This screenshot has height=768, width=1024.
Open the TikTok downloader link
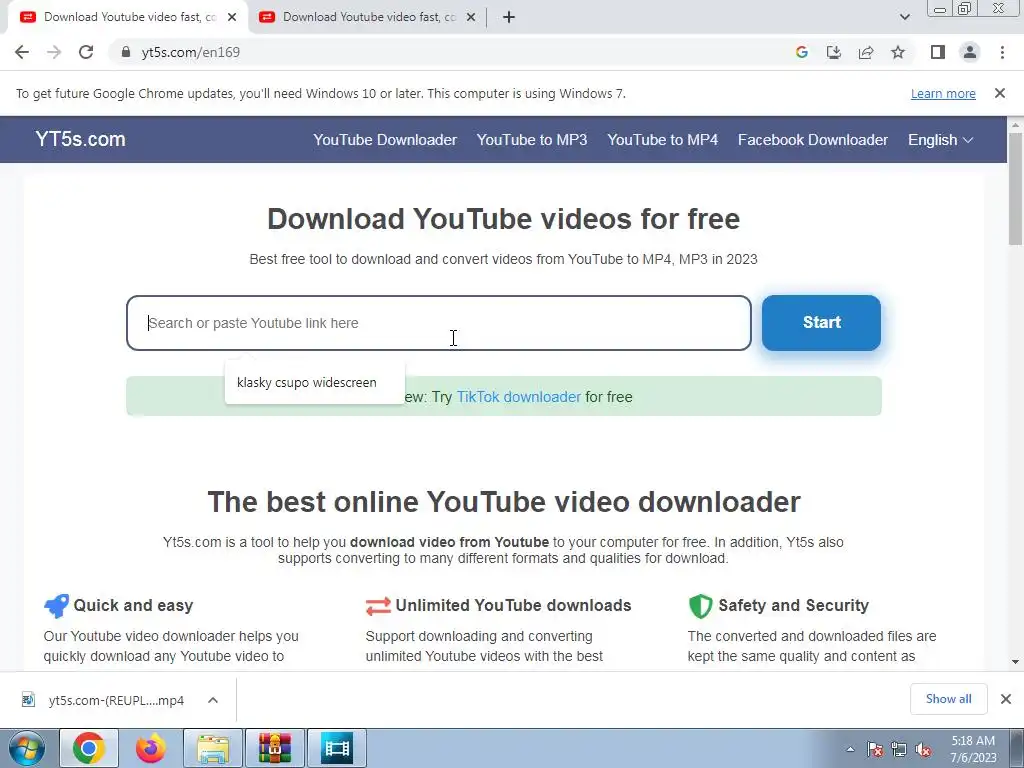pos(519,396)
